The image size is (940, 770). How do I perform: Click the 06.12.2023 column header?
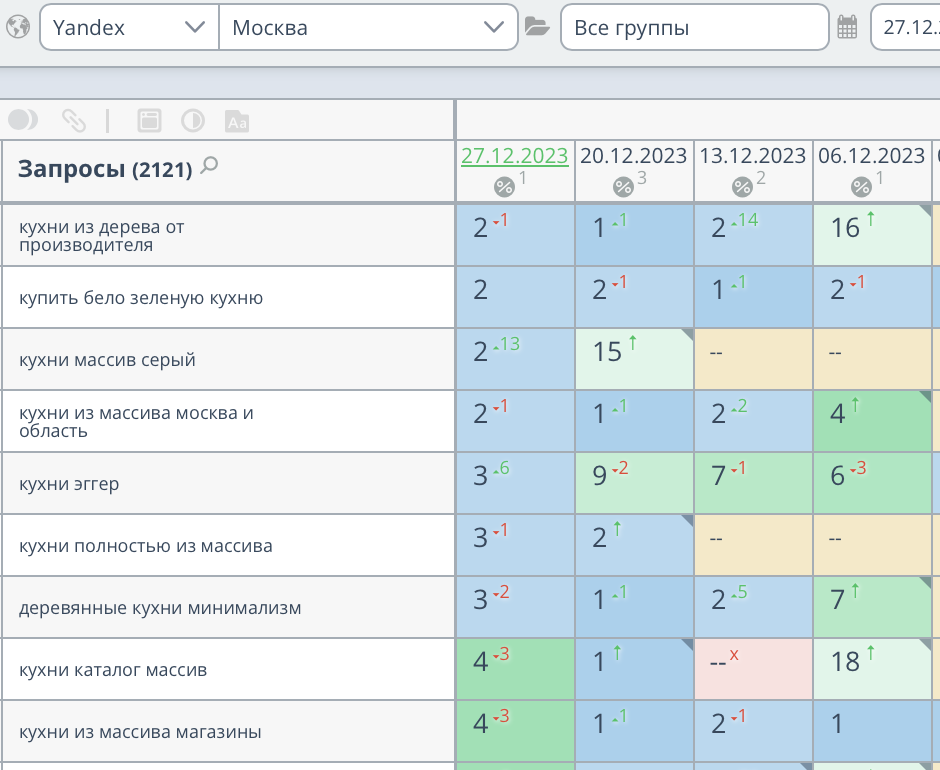coord(870,155)
